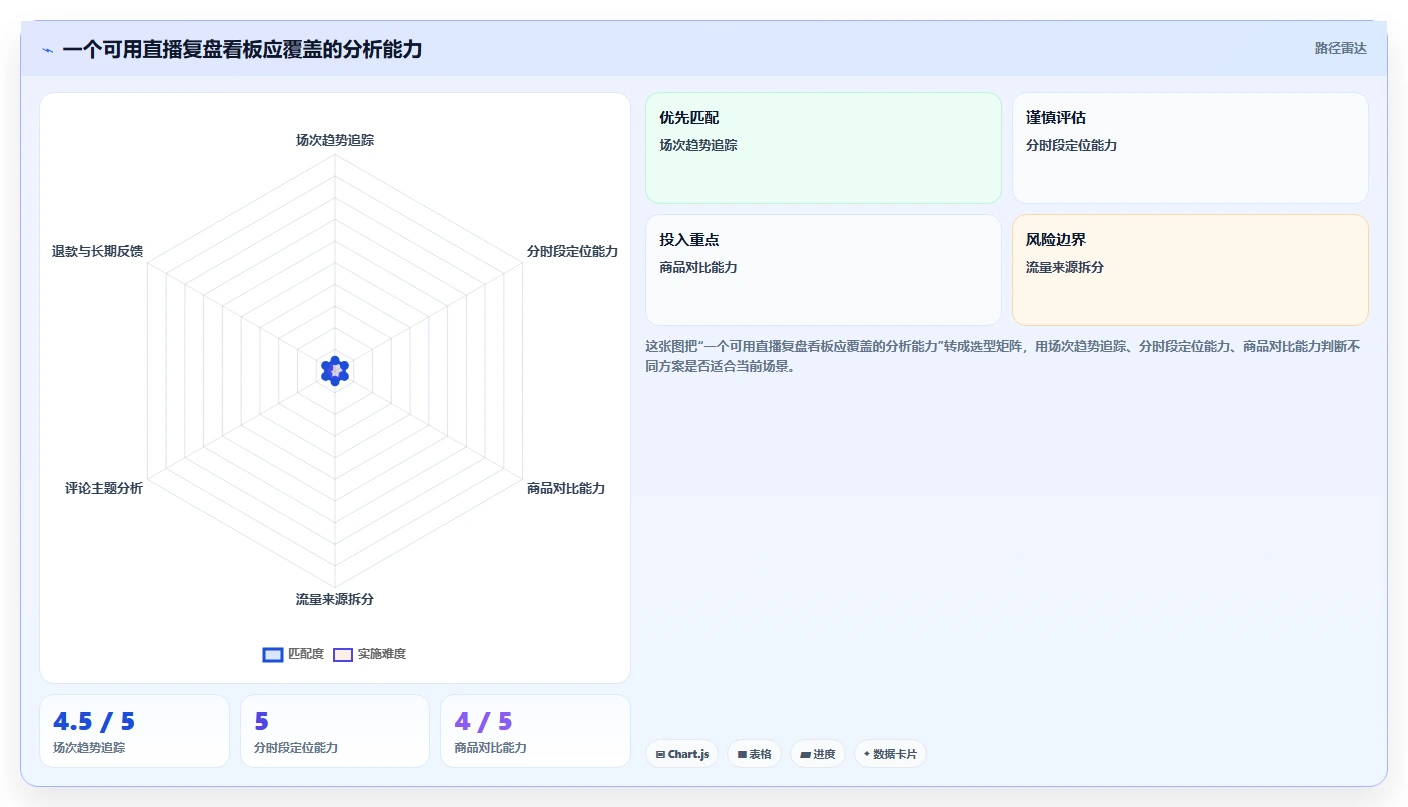Image resolution: width=1408 pixels, height=807 pixels.
Task: Open the 优先匹配 card
Action: point(823,148)
